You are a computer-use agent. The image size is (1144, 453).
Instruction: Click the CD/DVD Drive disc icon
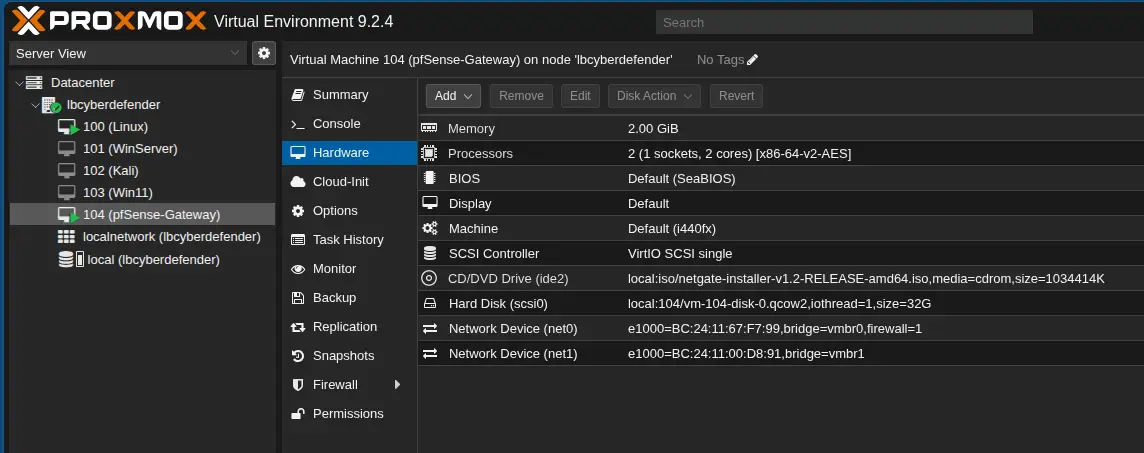(429, 278)
